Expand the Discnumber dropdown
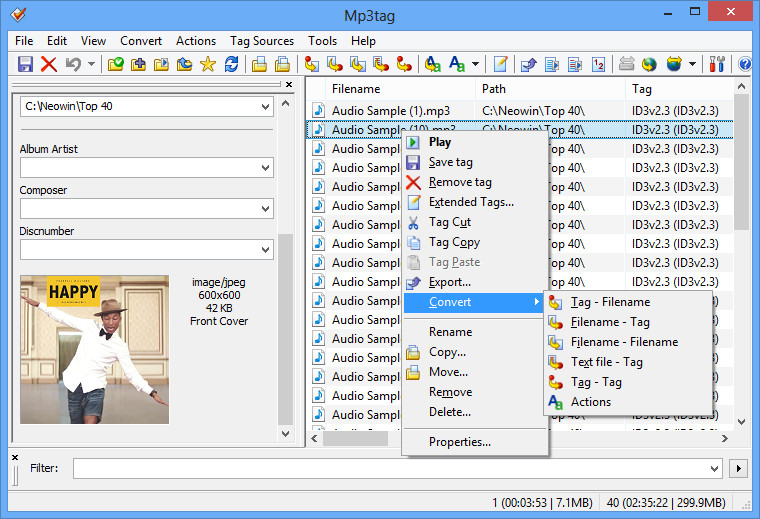 tap(265, 250)
